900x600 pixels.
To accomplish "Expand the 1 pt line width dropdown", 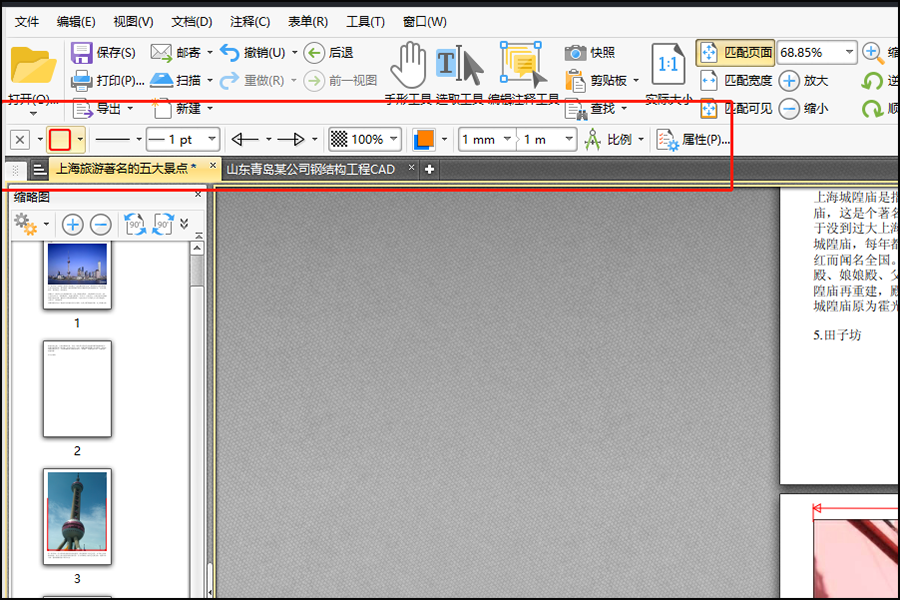I will [x=212, y=140].
